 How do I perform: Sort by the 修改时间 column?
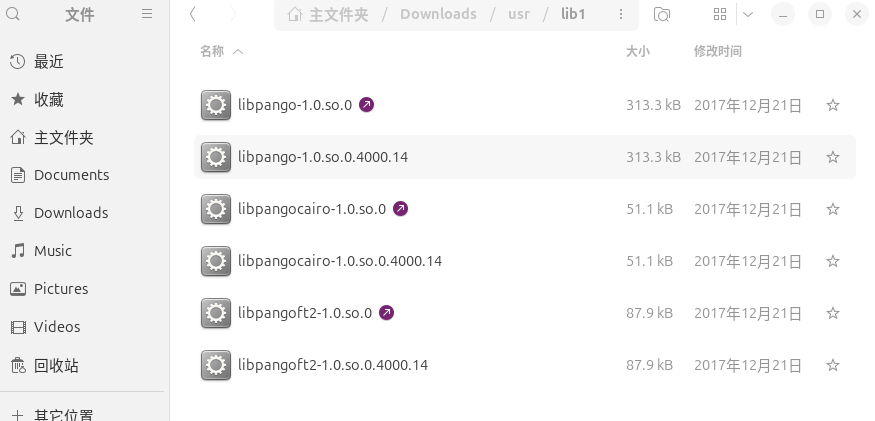pos(718,51)
